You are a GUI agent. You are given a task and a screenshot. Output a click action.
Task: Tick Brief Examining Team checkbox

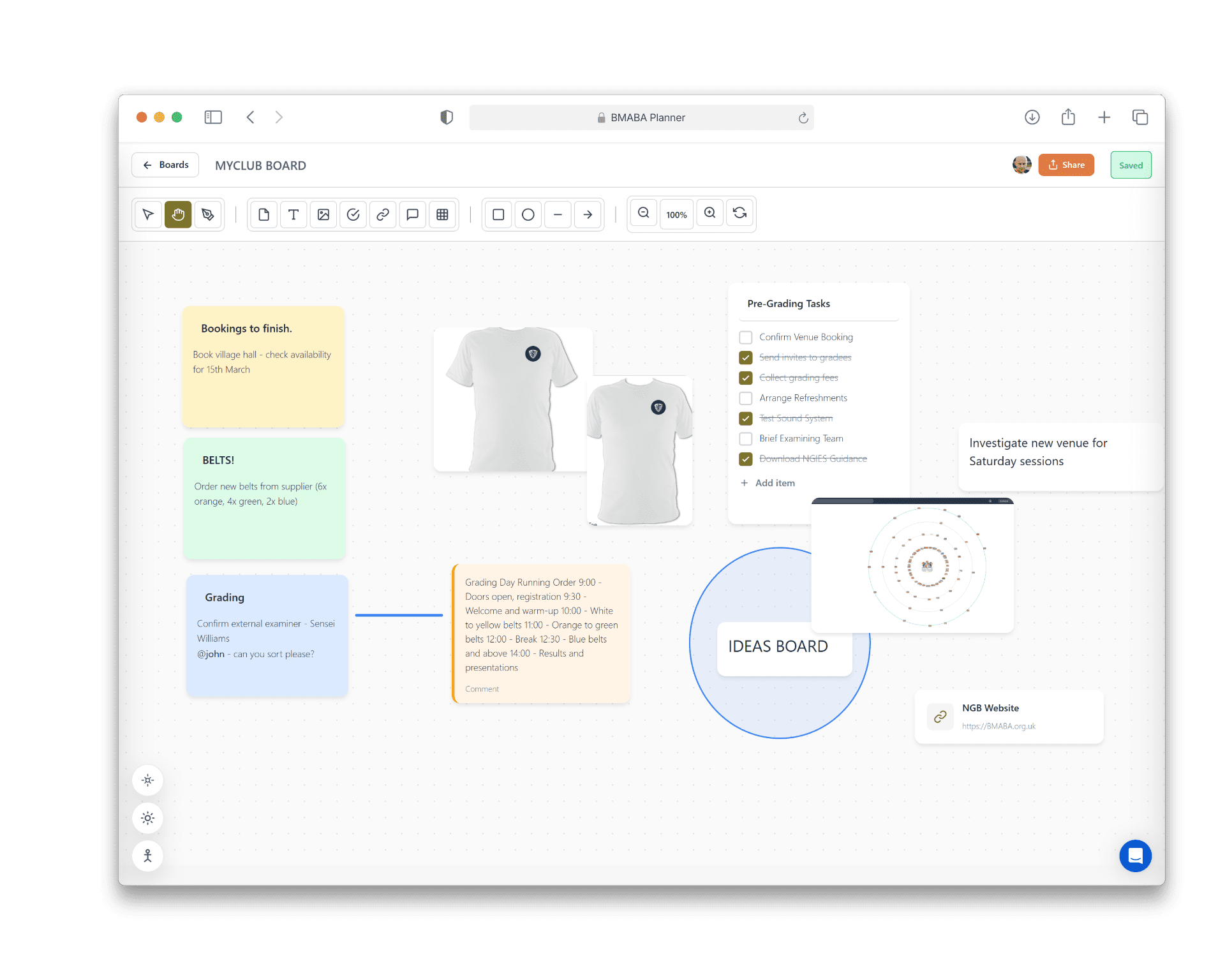pyautogui.click(x=745, y=439)
